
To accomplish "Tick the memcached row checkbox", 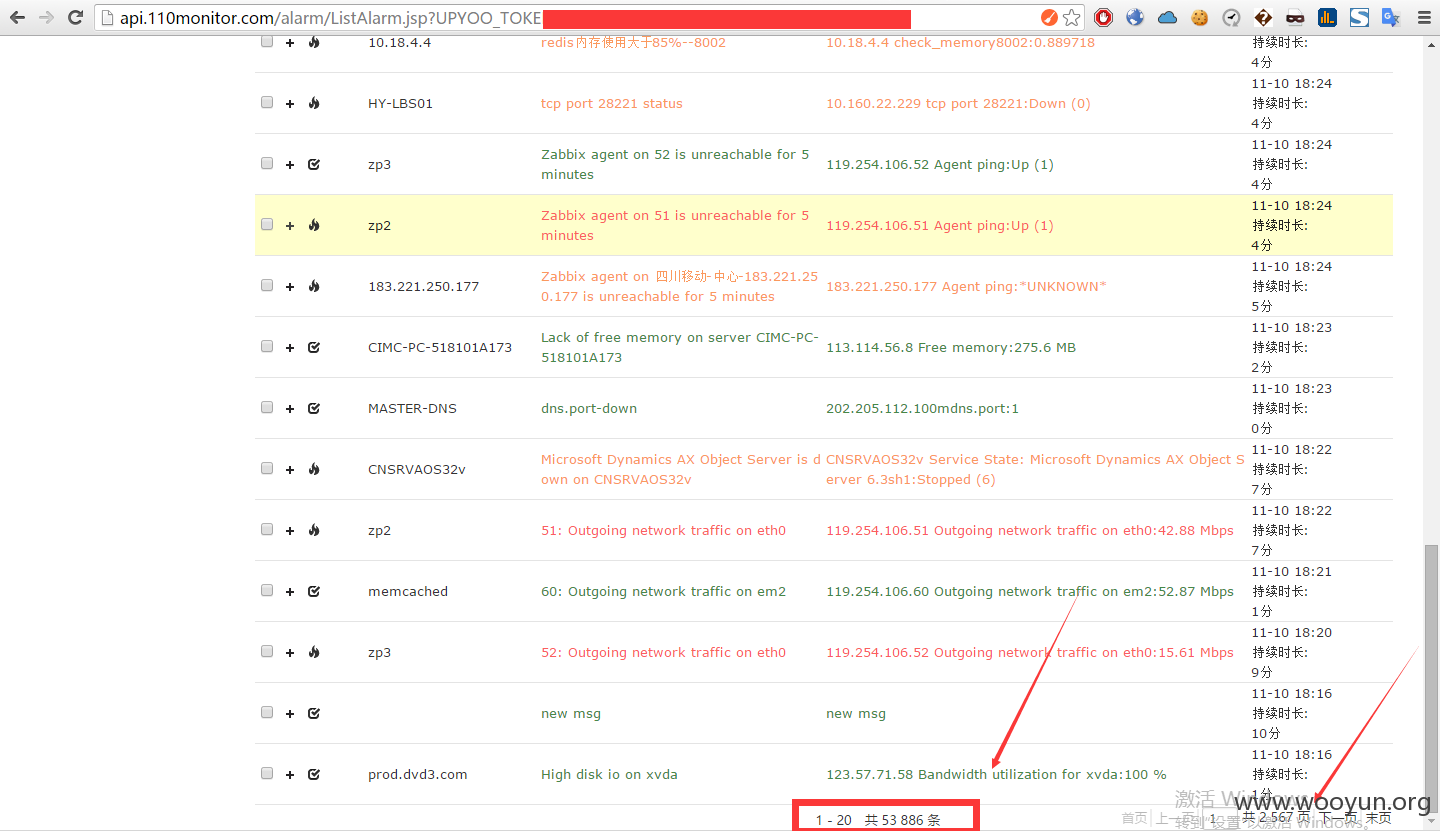I will 267,590.
